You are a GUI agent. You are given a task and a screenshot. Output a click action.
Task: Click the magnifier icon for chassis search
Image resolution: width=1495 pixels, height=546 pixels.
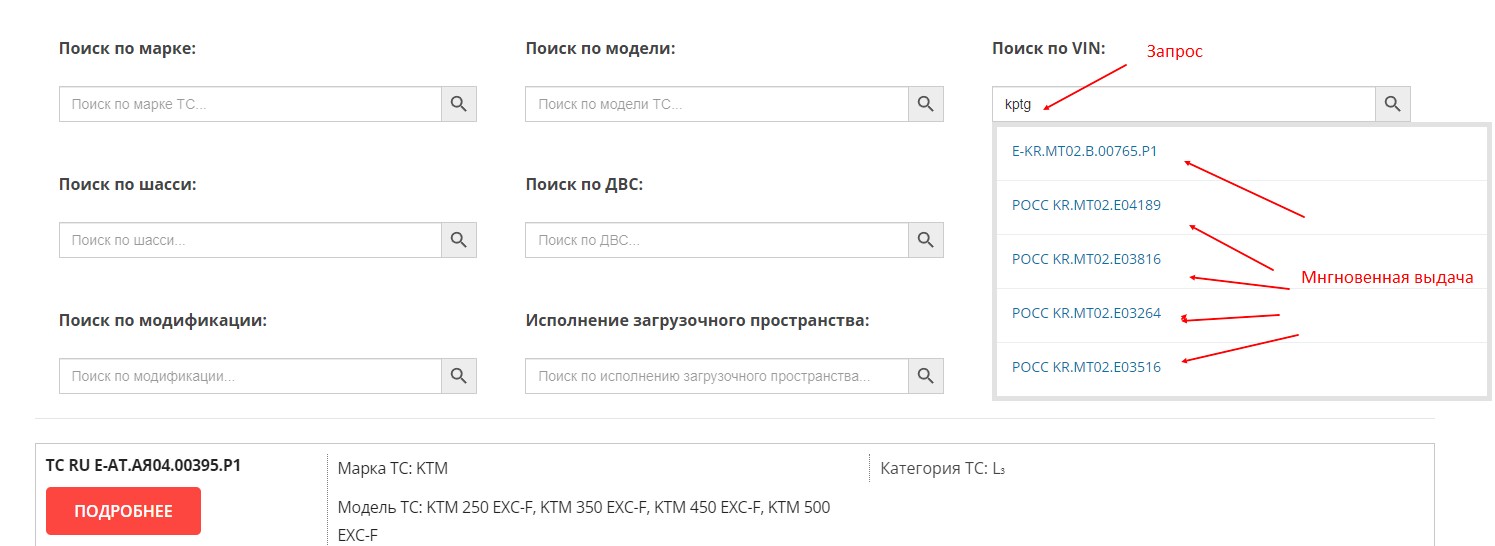pyautogui.click(x=458, y=240)
